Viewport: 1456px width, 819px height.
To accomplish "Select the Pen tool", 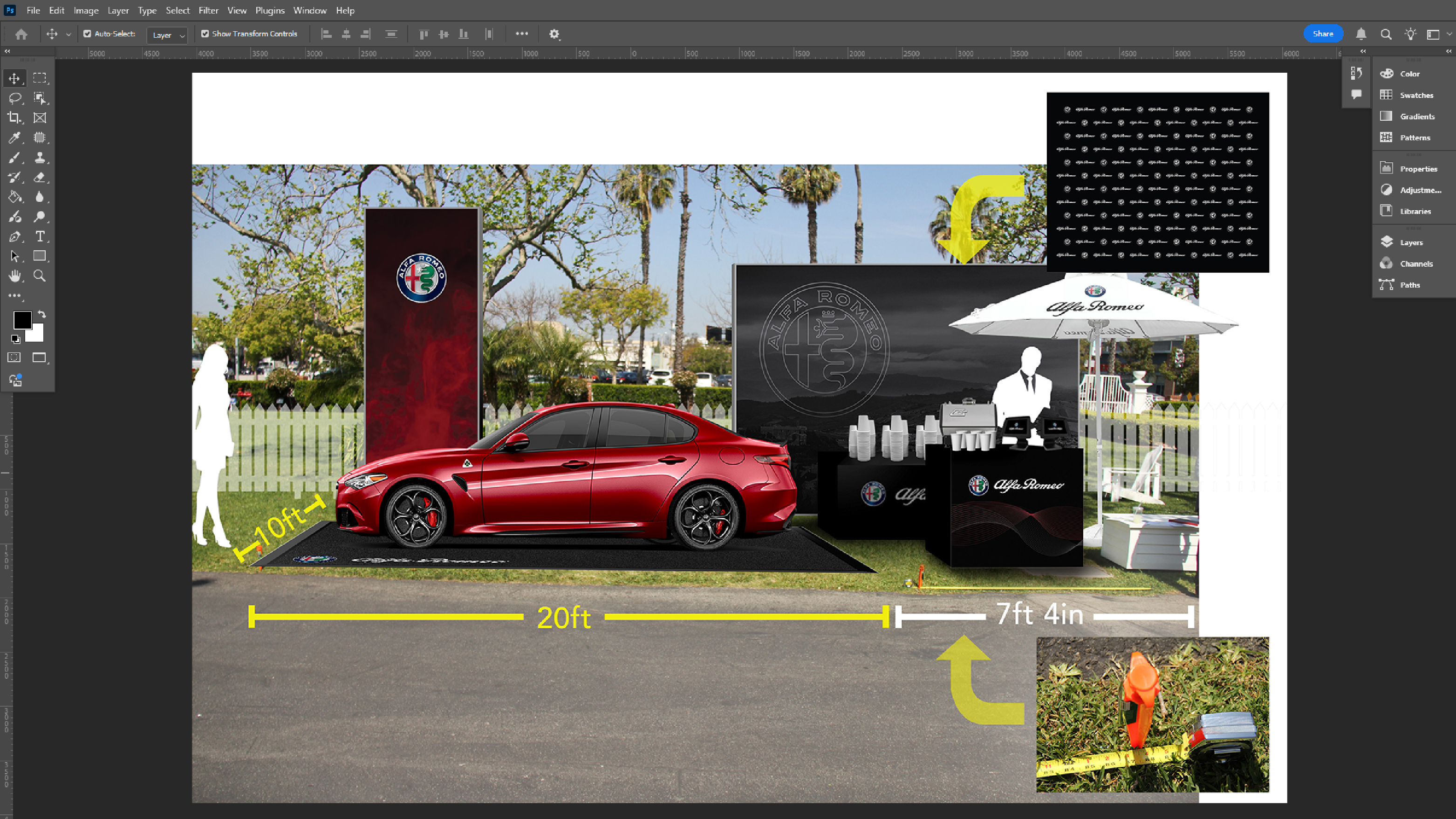I will tap(14, 236).
